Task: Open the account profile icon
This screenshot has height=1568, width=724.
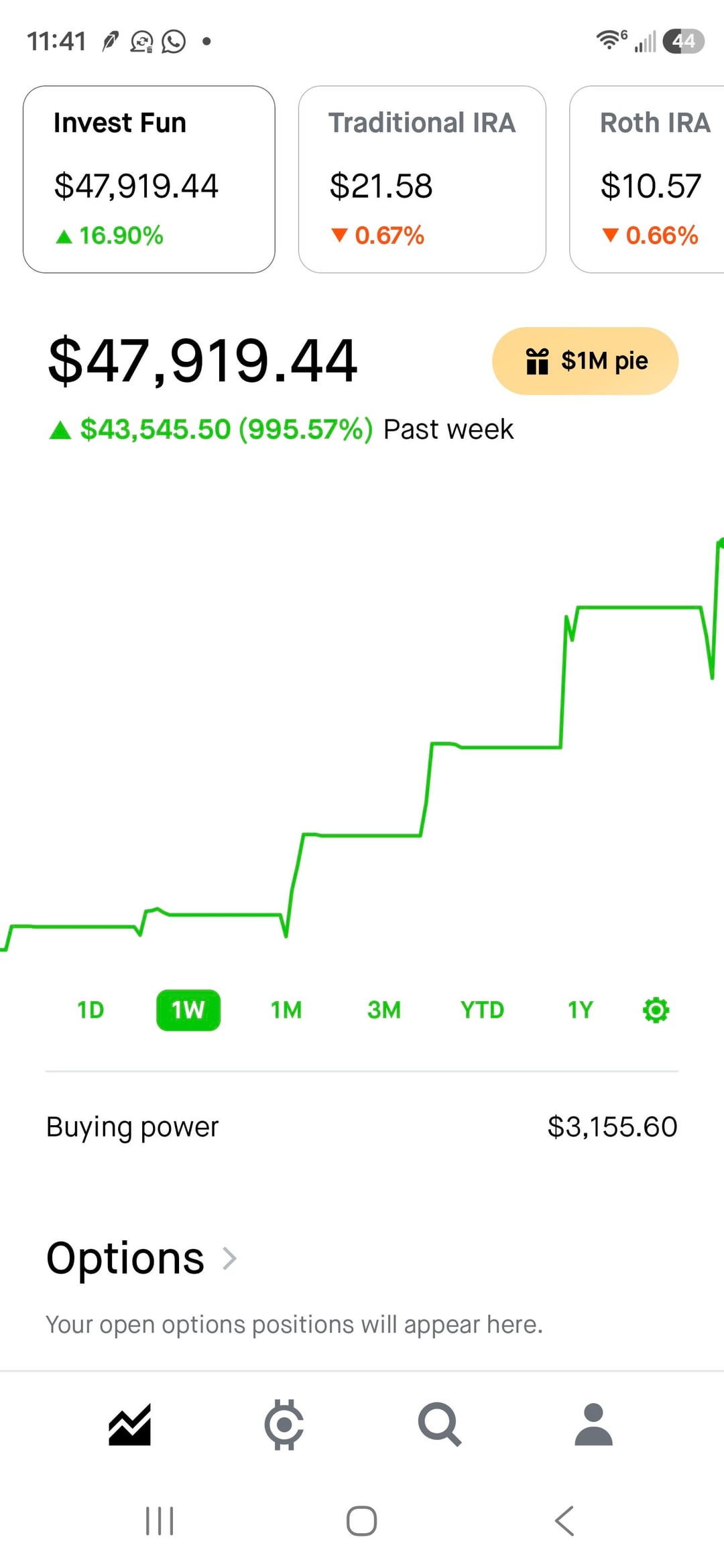Action: [x=594, y=1424]
